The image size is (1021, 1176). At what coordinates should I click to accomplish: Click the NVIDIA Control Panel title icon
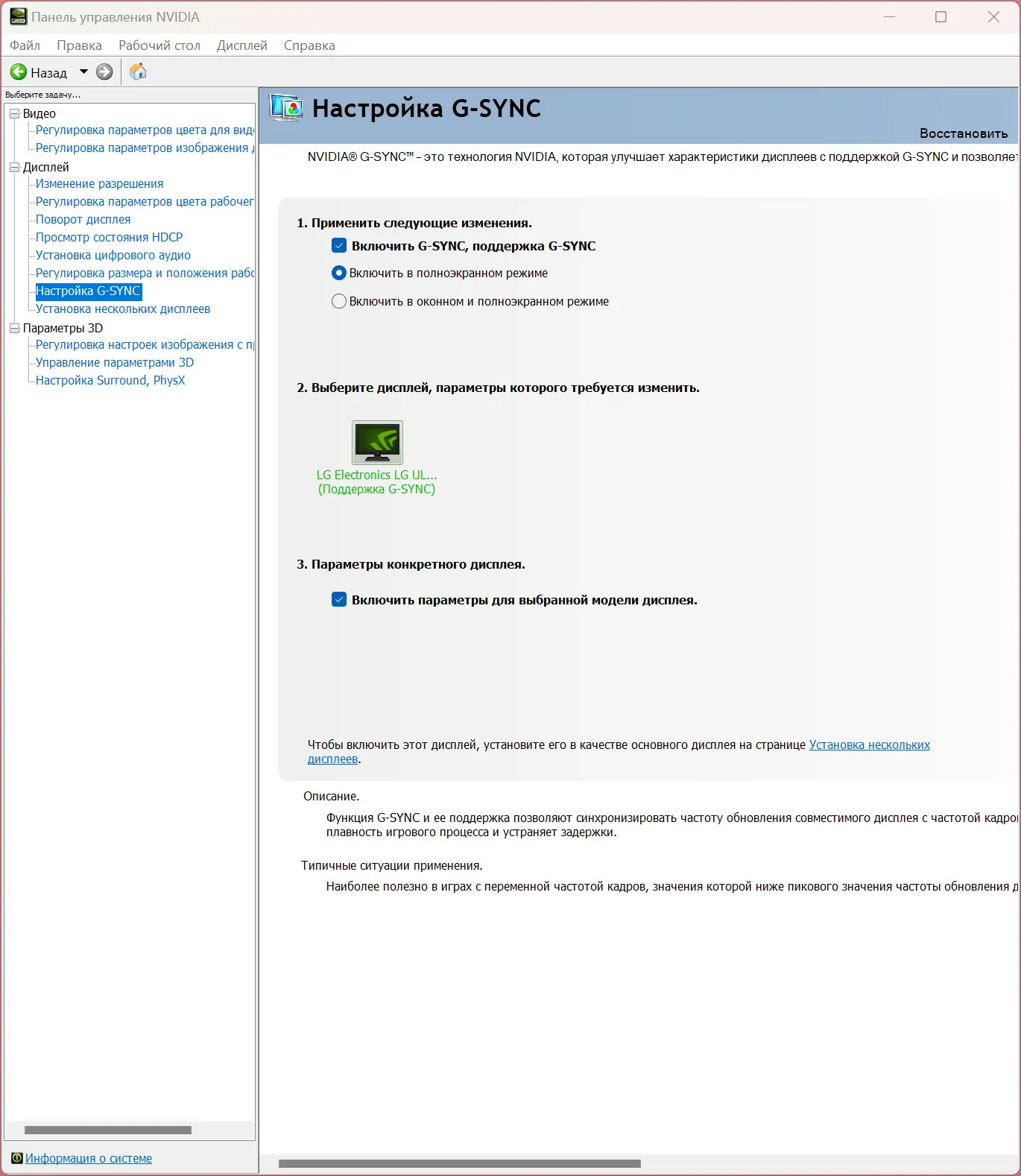pyautogui.click(x=18, y=16)
